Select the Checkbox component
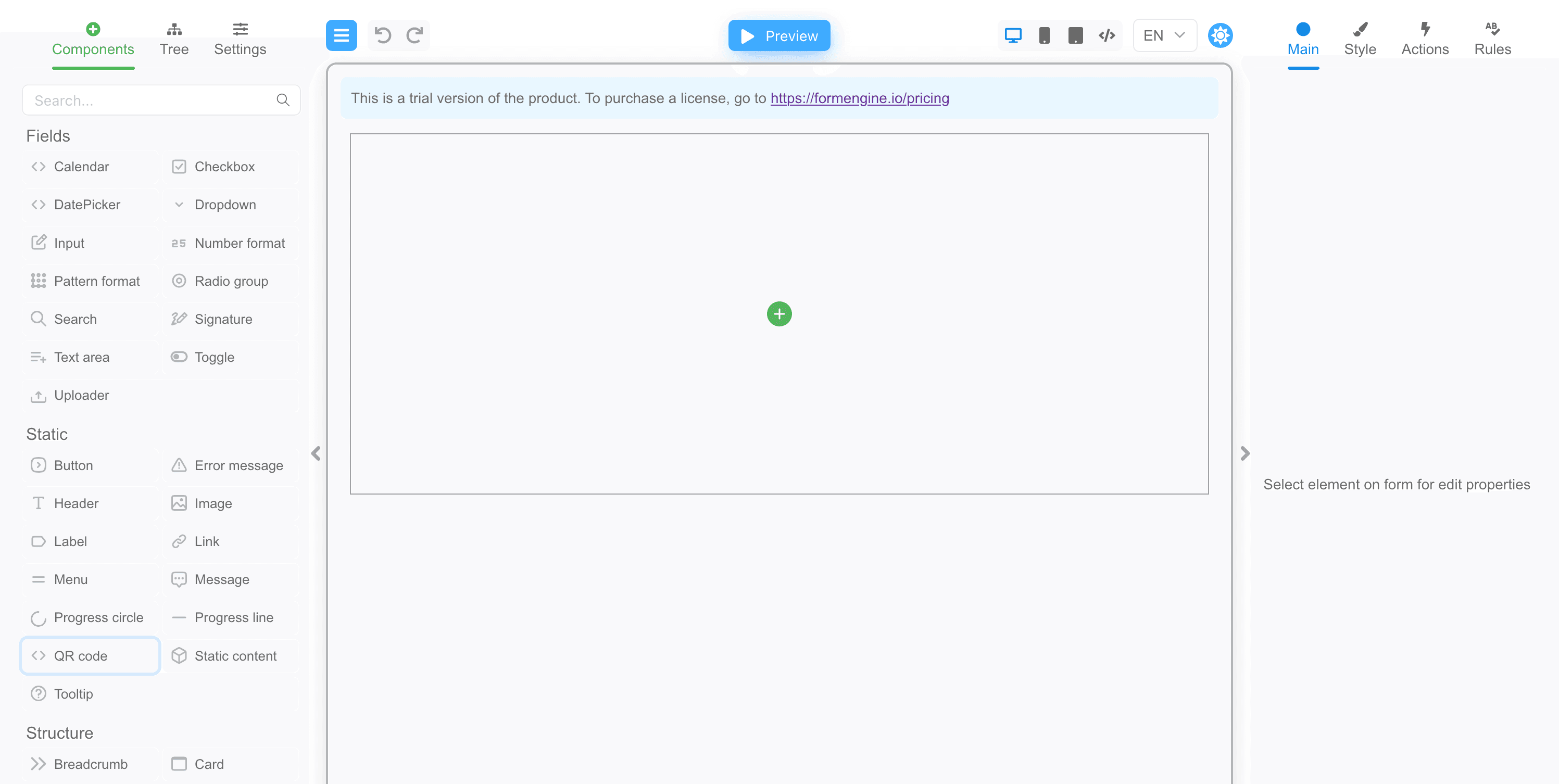 click(x=224, y=167)
